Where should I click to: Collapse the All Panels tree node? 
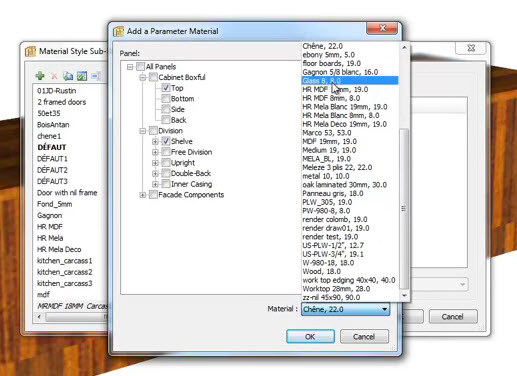tap(130, 67)
